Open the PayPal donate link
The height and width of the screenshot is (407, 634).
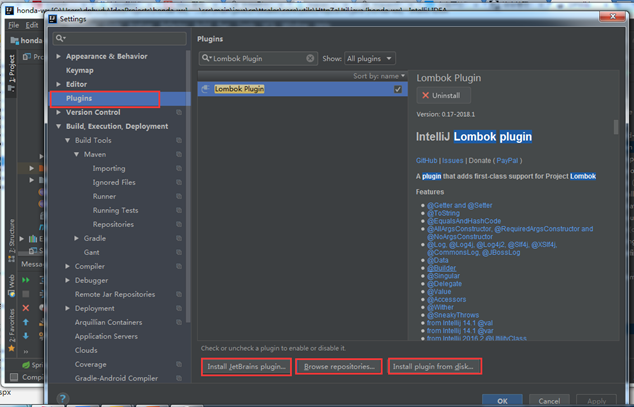[507, 160]
